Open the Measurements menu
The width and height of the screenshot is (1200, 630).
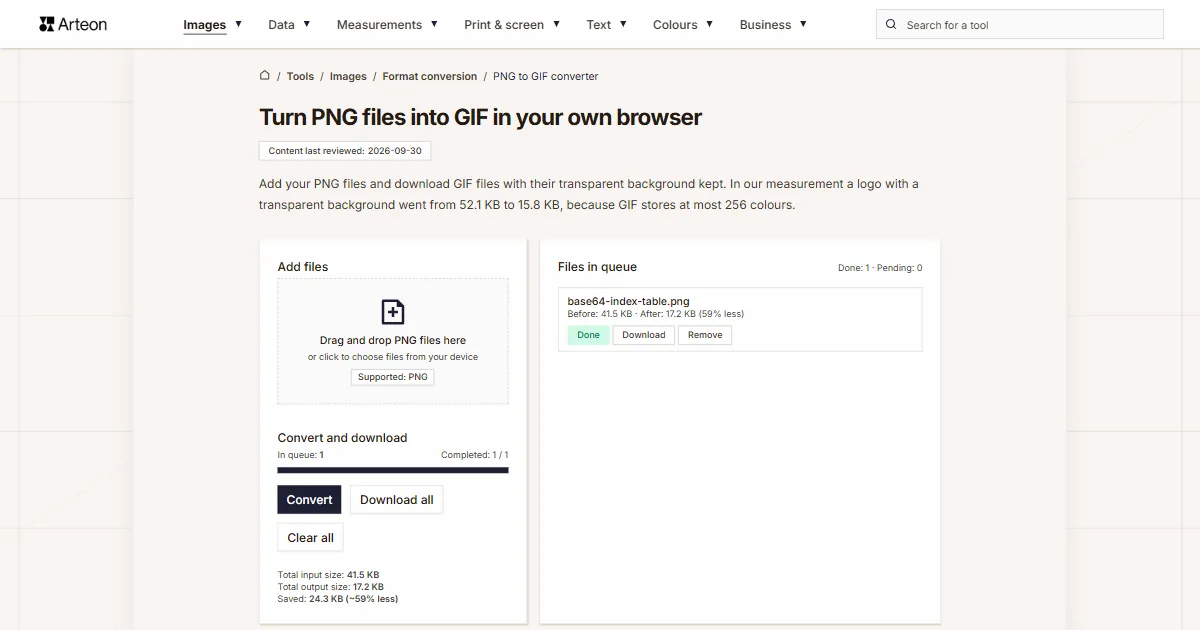point(379,25)
